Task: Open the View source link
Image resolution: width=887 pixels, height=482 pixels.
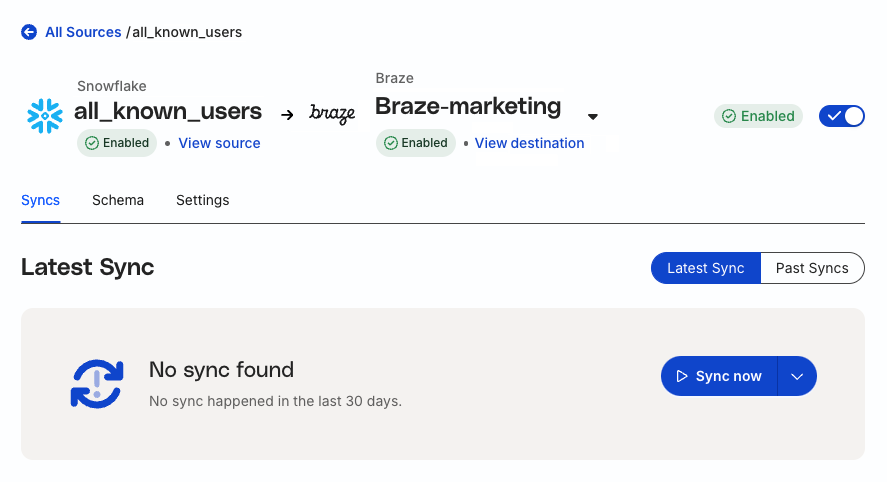Action: point(219,143)
